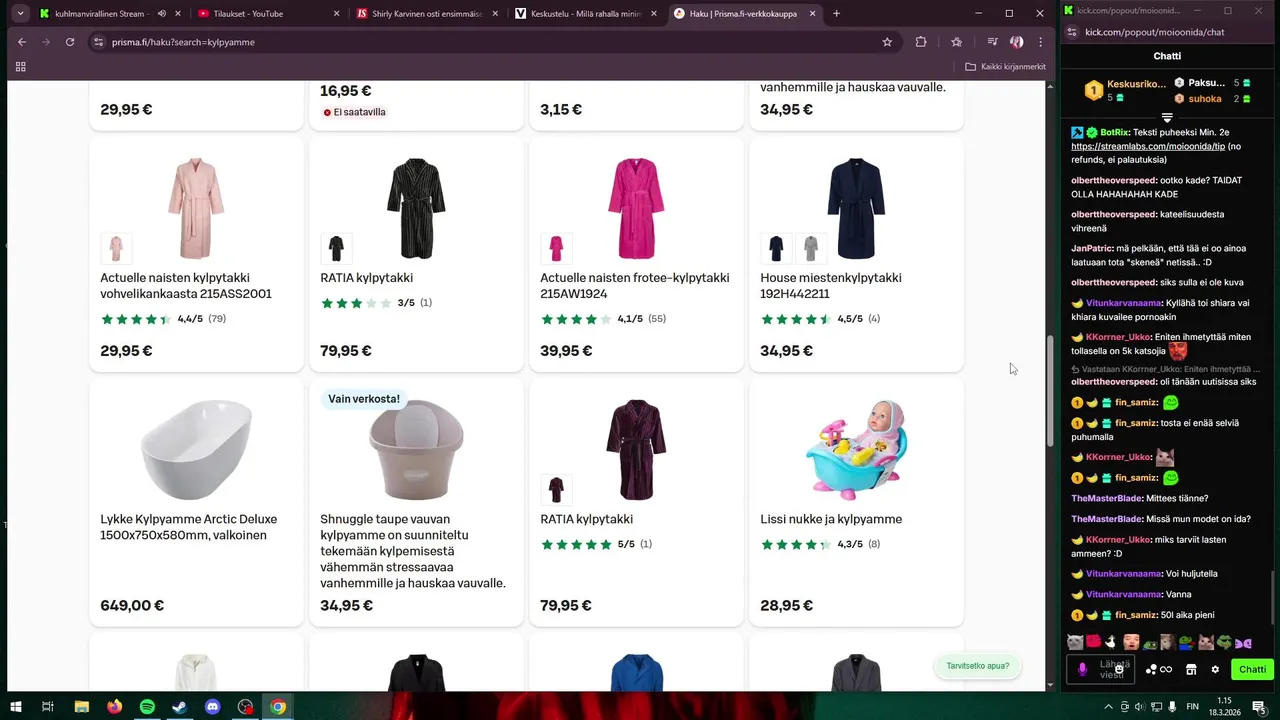
Task: Open Kaikki kirjanmerkit bookmarks folder
Action: point(1005,67)
